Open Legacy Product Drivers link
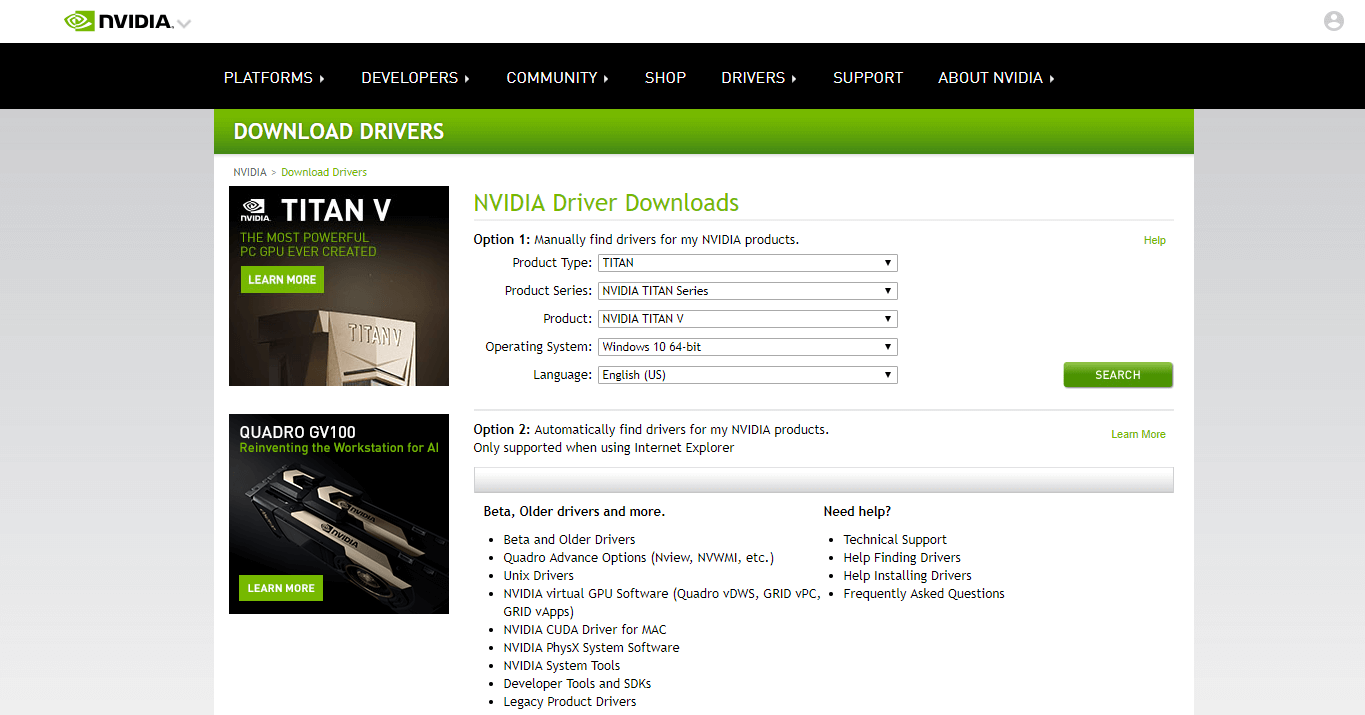Viewport: 1365px width, 715px height. pyautogui.click(x=569, y=701)
